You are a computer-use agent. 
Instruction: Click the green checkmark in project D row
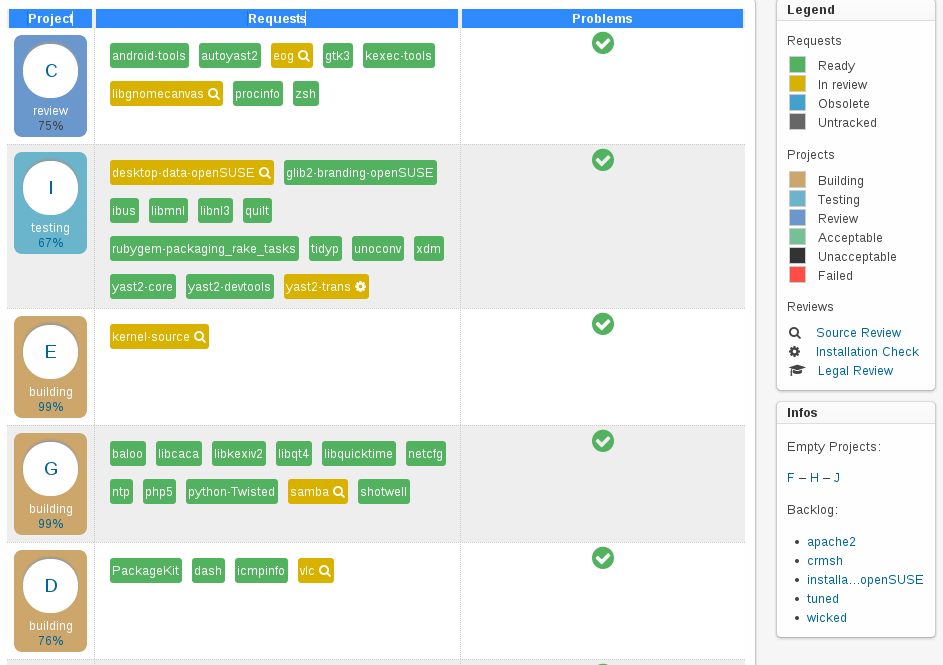coord(603,558)
